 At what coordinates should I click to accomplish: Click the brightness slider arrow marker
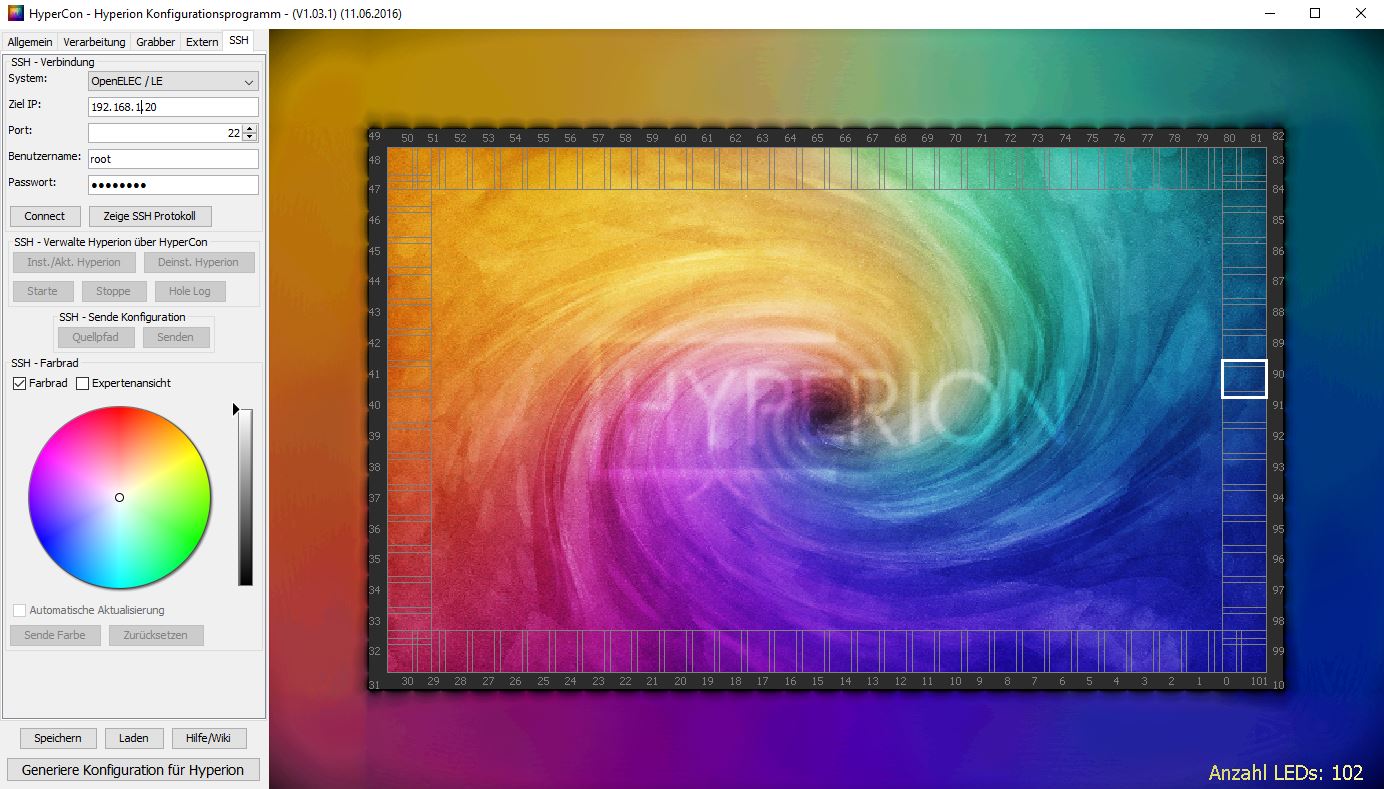point(237,409)
